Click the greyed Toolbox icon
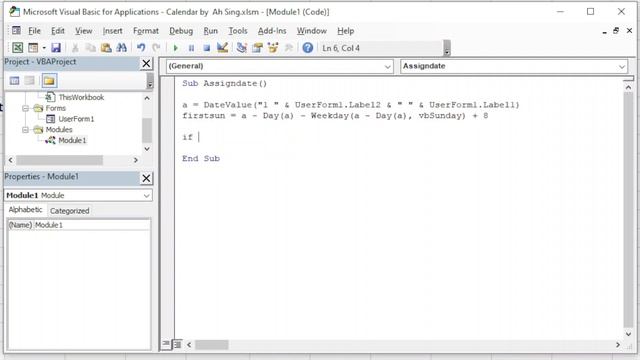Screen dimensions: 640x360 tap(289, 48)
